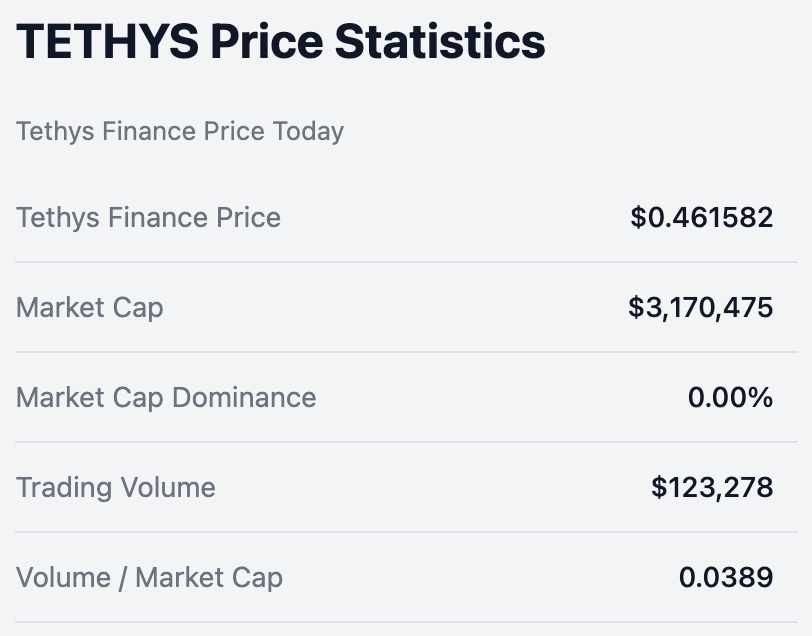Click the word Dominance in the third row
This screenshot has height=636, width=812.
[244, 398]
